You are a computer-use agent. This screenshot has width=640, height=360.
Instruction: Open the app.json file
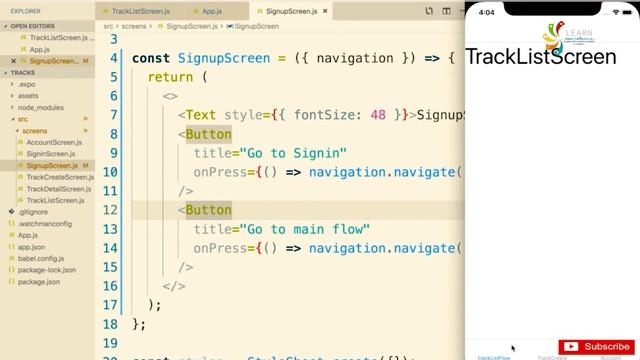coord(31,247)
